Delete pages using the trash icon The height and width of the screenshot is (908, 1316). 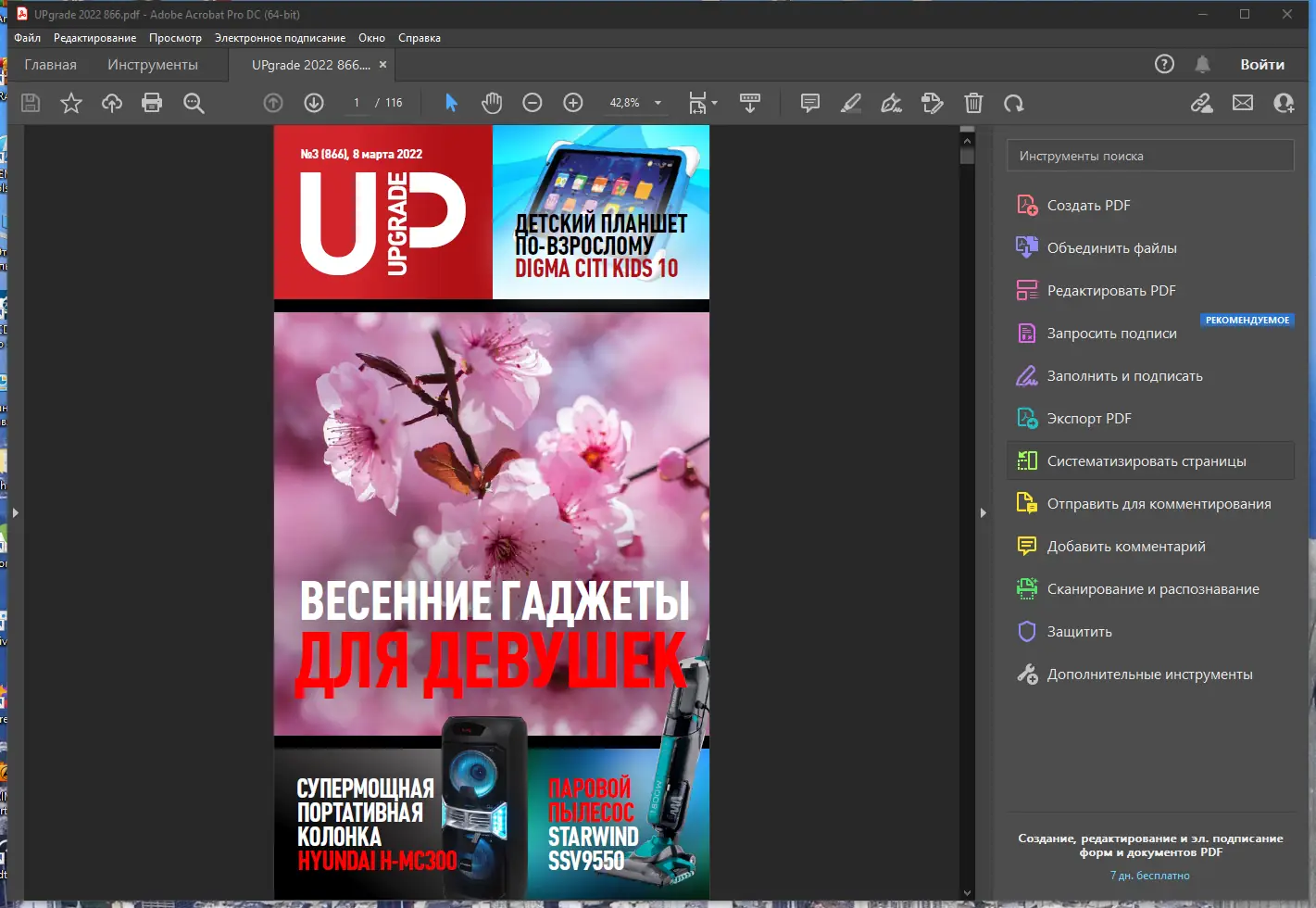tap(973, 103)
